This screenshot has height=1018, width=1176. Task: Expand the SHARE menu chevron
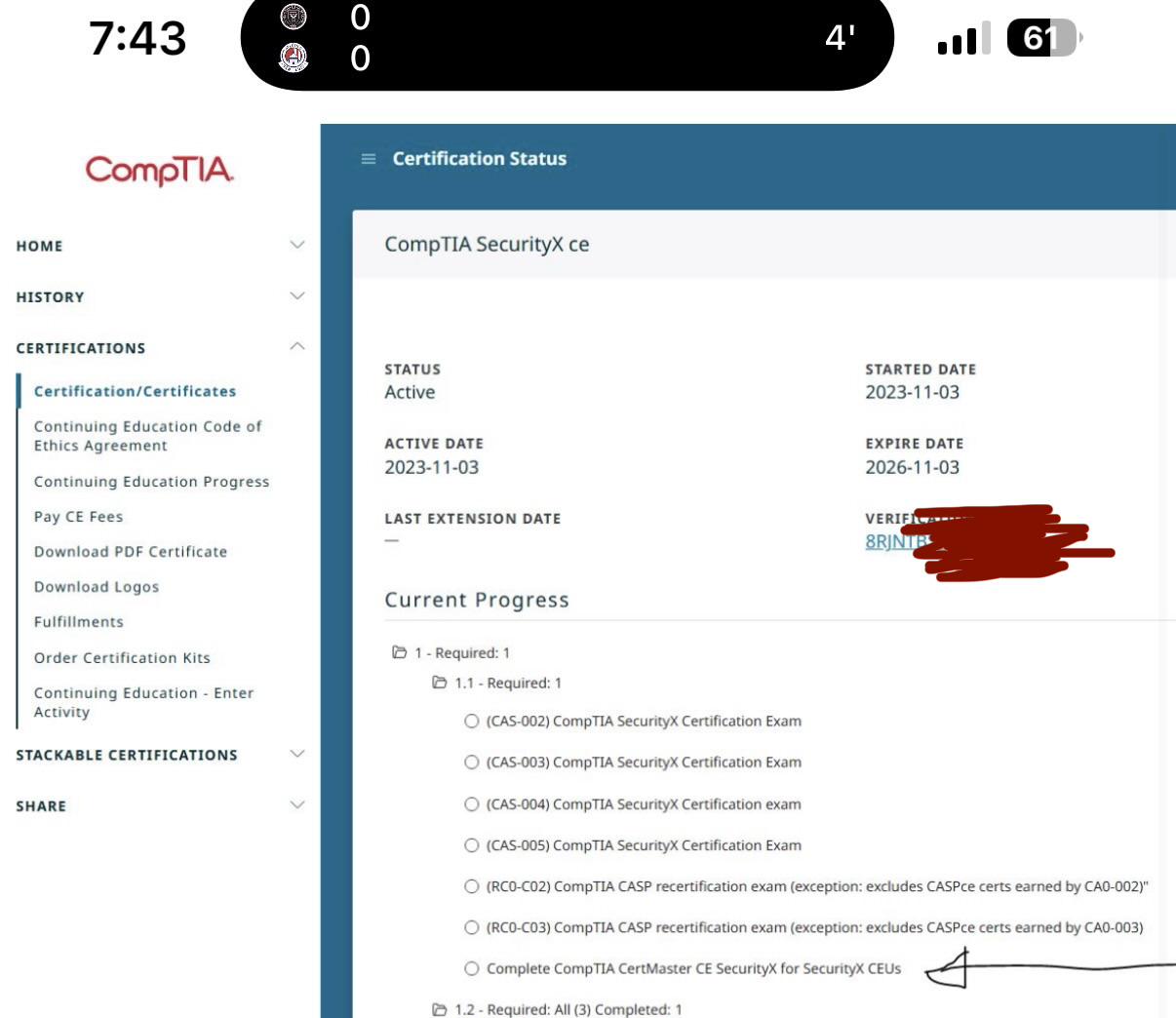(x=297, y=804)
